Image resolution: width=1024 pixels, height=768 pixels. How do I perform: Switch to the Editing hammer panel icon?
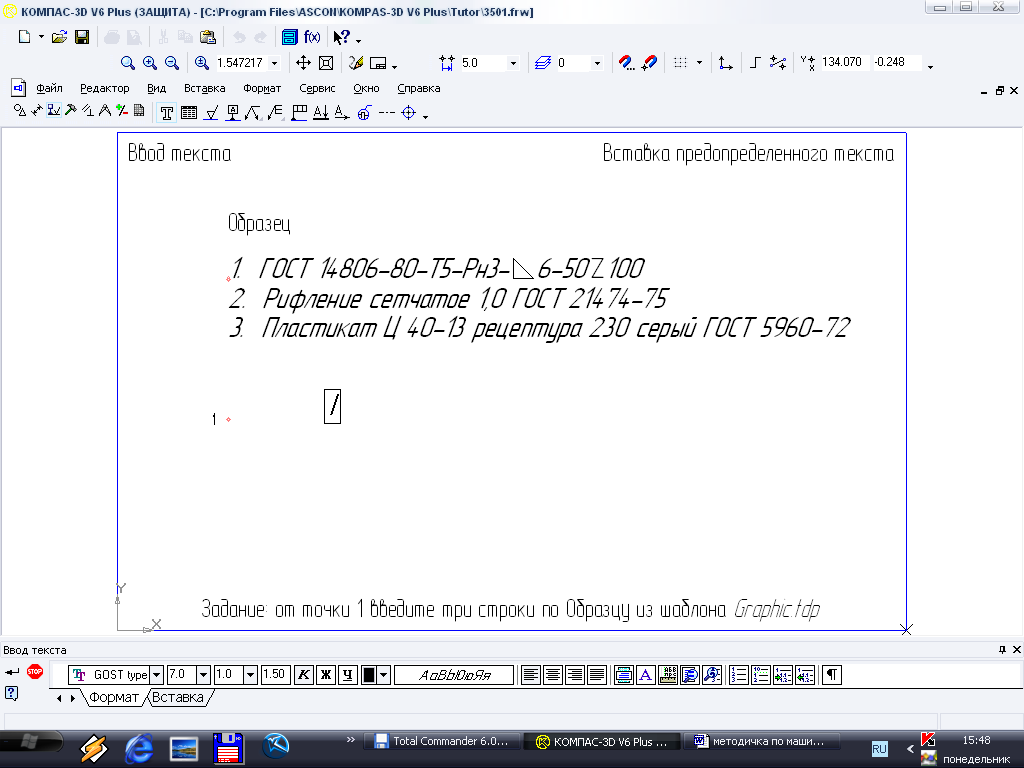coord(71,110)
